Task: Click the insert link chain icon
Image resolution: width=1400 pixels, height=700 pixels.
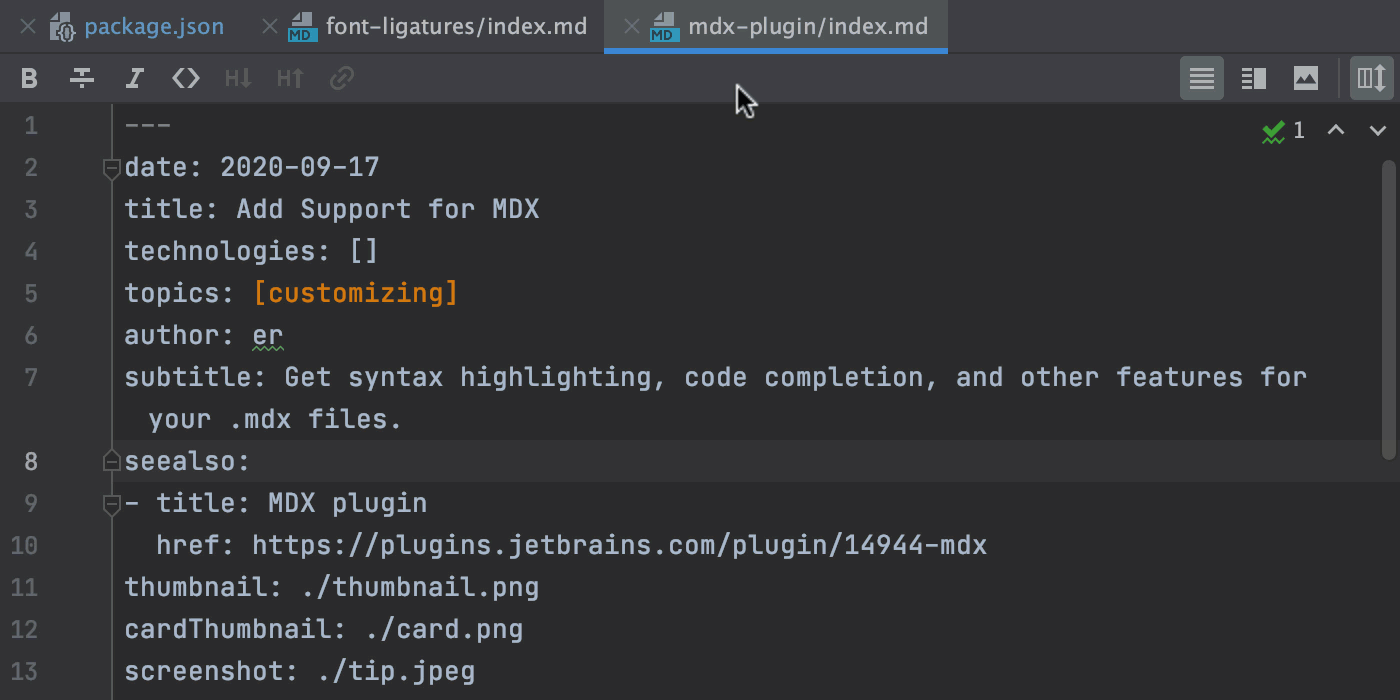Action: [x=342, y=78]
